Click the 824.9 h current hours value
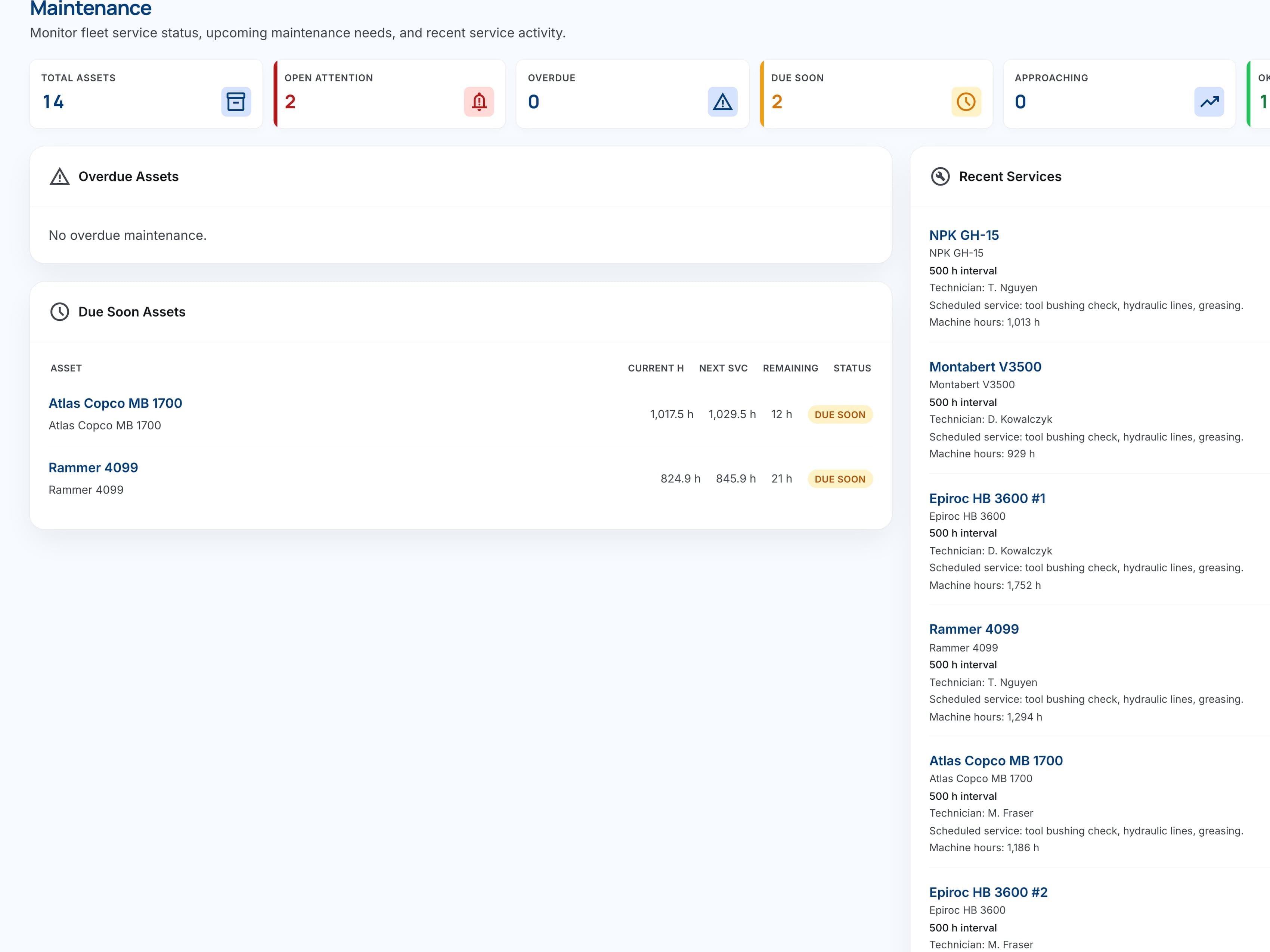Screen dimensions: 1270x952 click(x=680, y=479)
